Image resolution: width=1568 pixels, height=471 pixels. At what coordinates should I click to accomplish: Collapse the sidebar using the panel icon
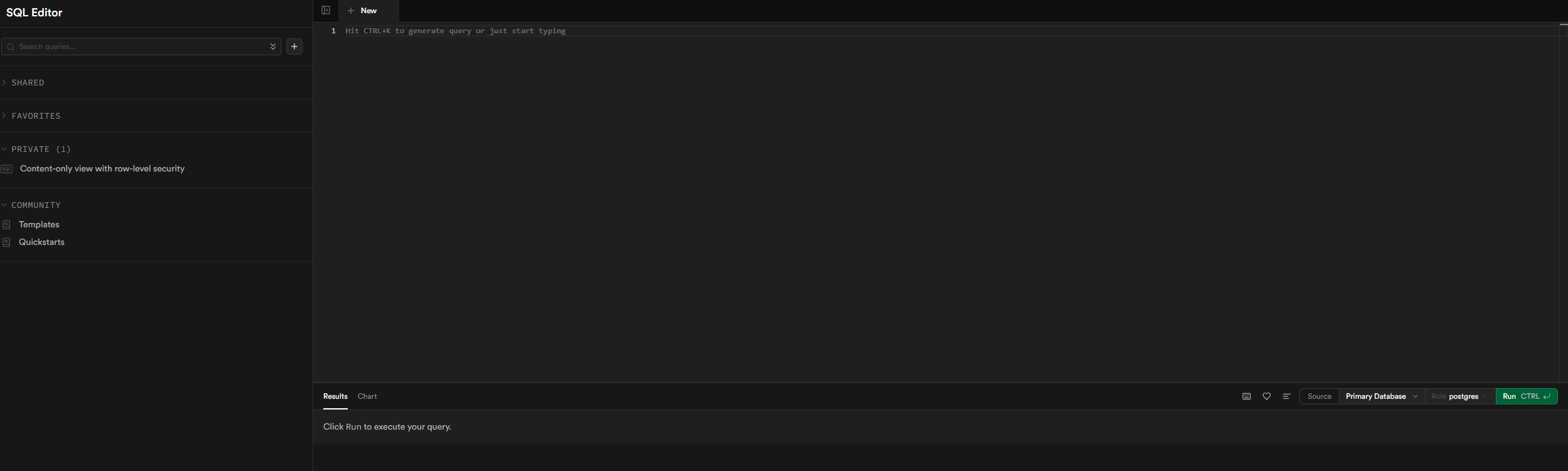click(x=326, y=10)
